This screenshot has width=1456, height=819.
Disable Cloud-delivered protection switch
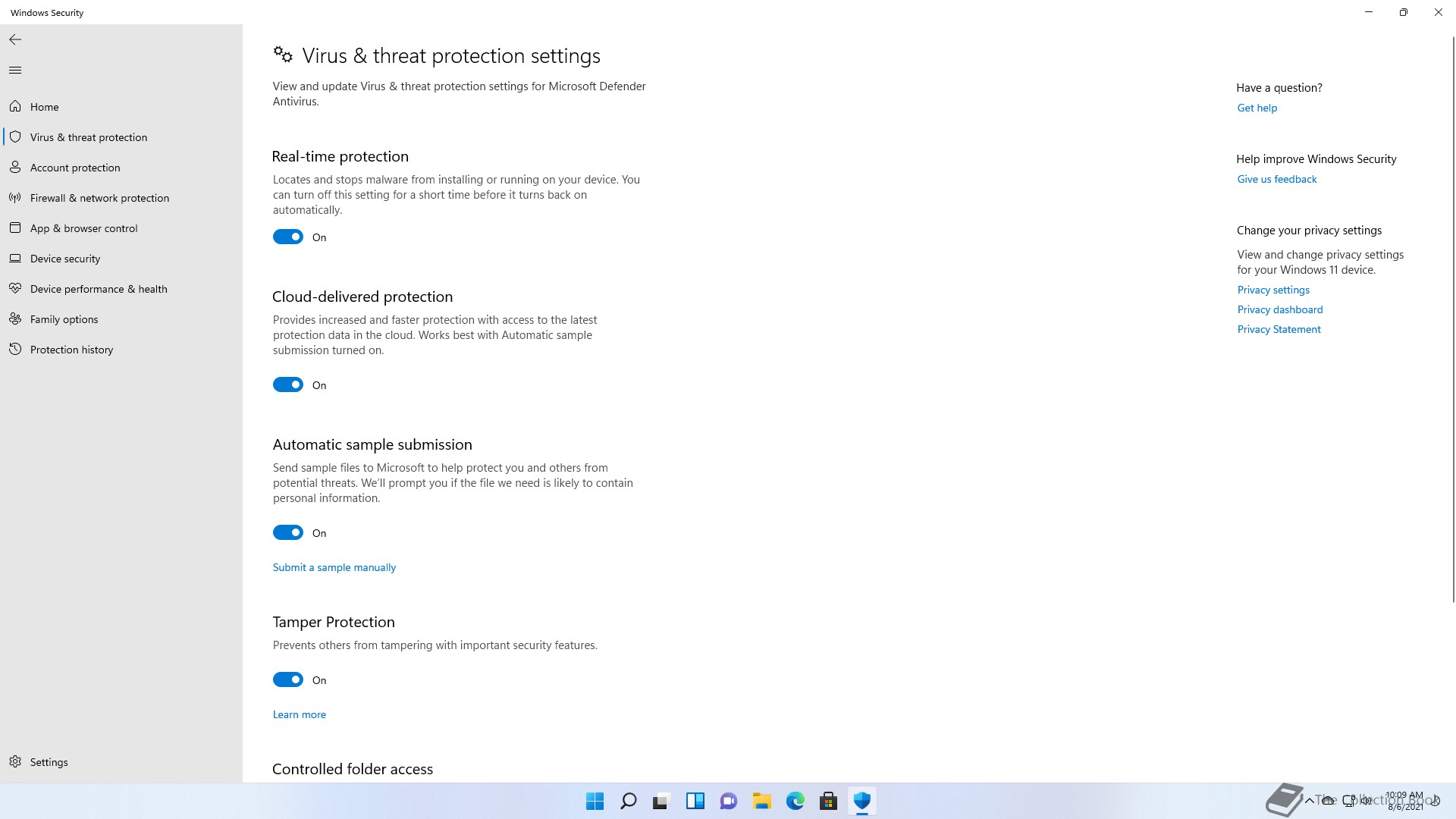coord(288,384)
